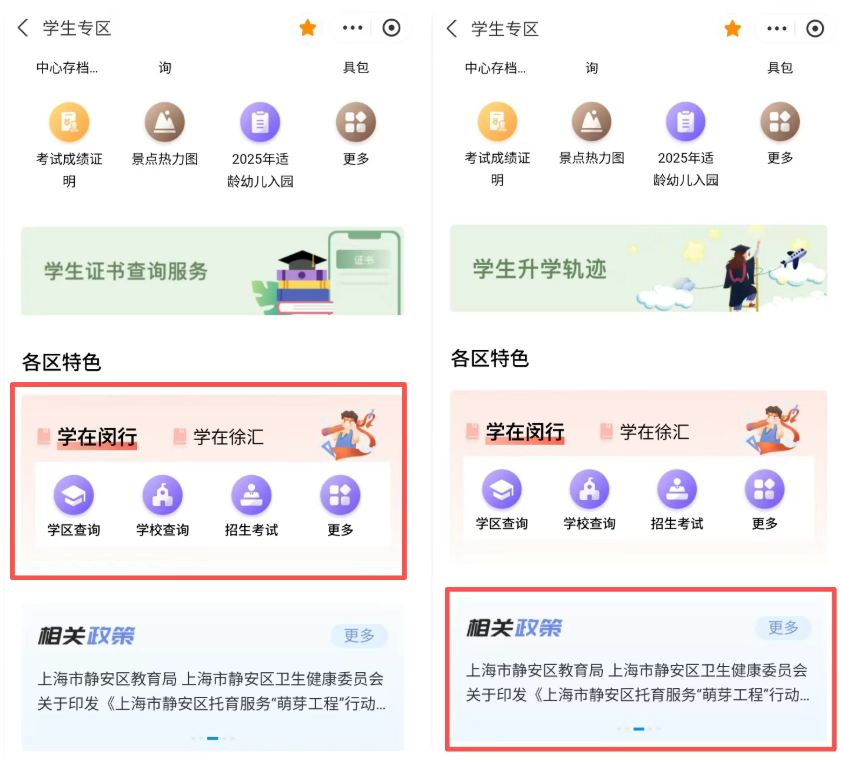Tap circle target icon in right header
The height and width of the screenshot is (759, 843).
pyautogui.click(x=815, y=28)
